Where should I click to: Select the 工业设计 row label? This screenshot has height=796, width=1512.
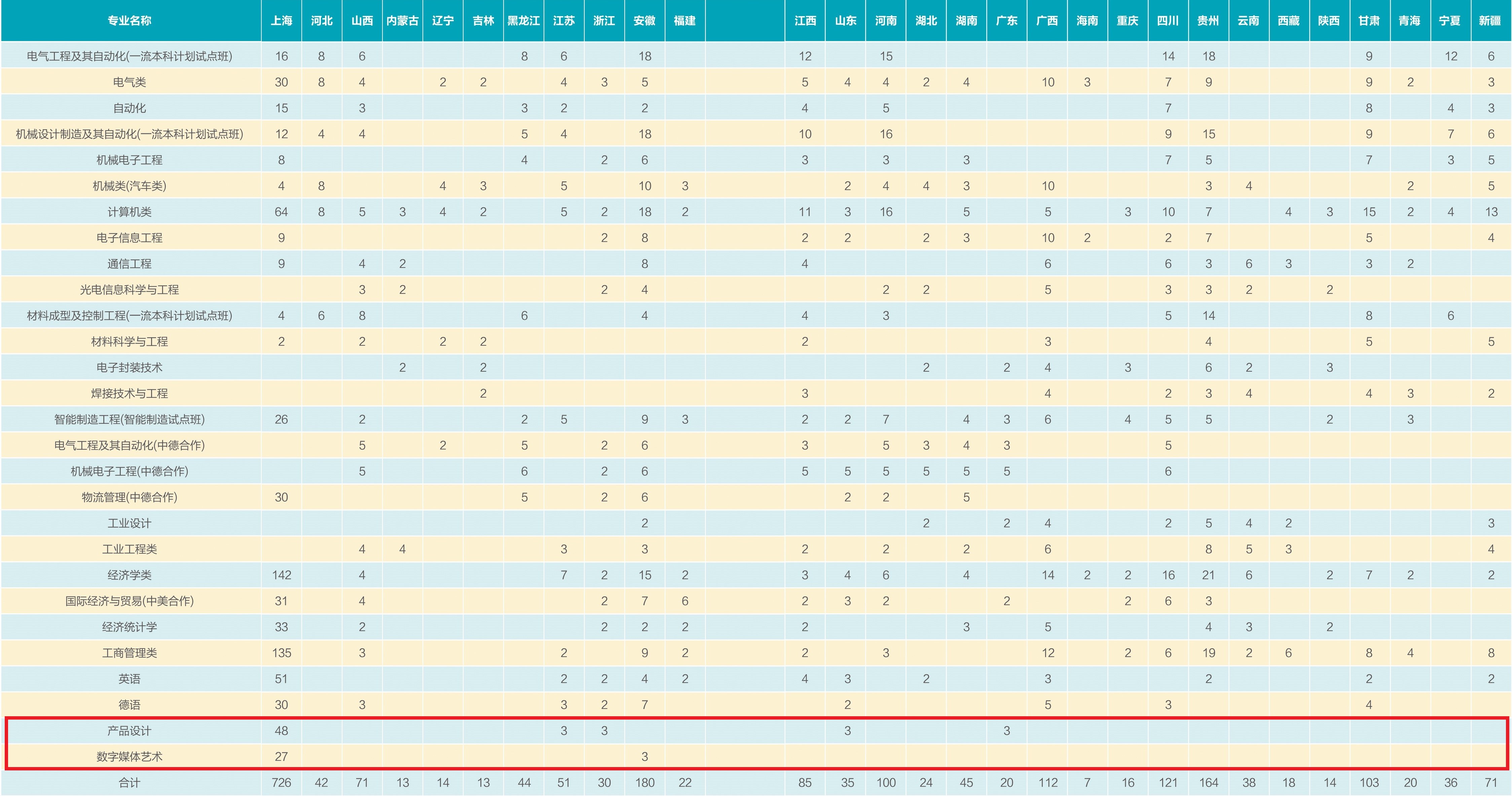pos(129,523)
